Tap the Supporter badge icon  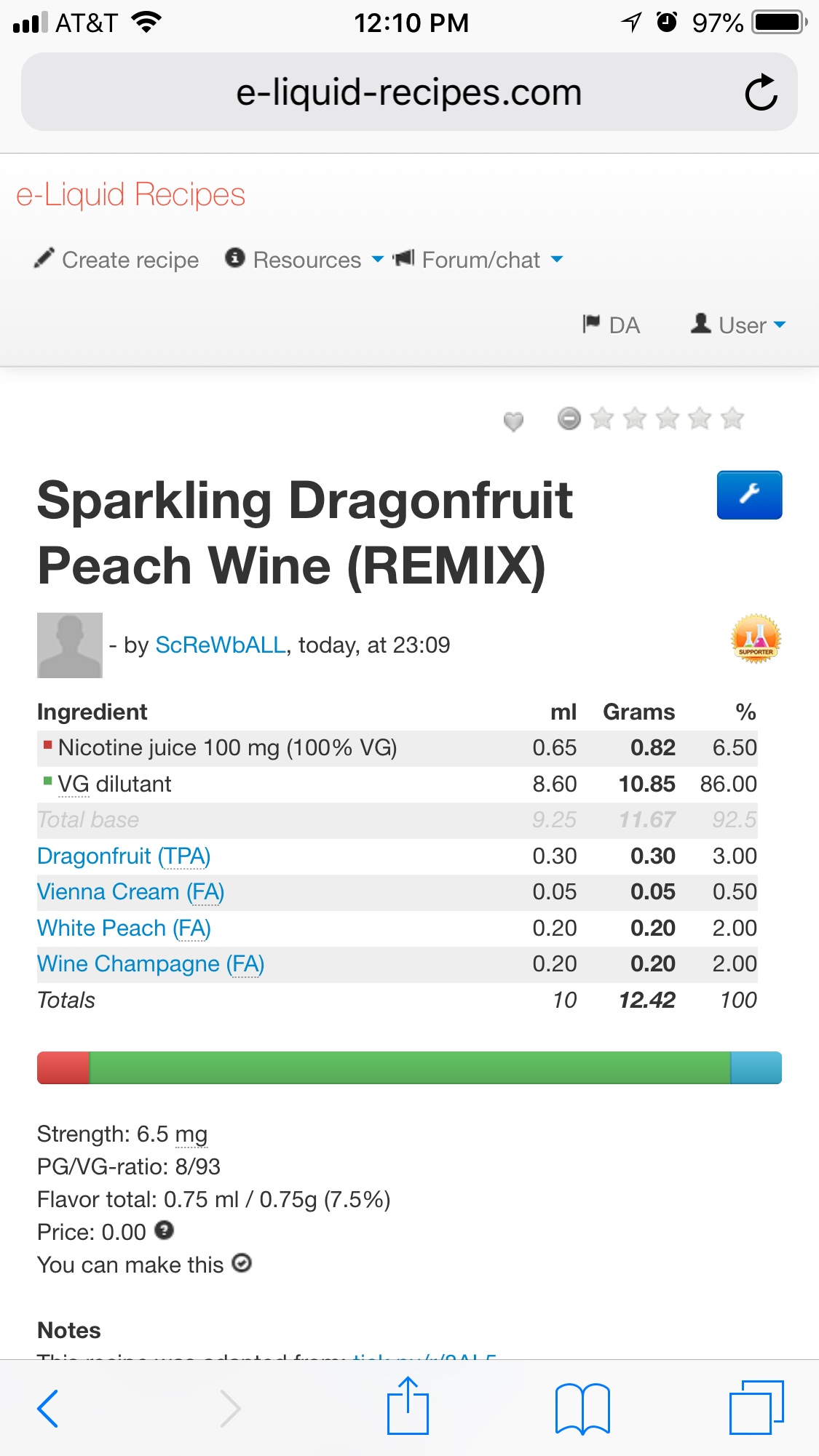(x=756, y=639)
